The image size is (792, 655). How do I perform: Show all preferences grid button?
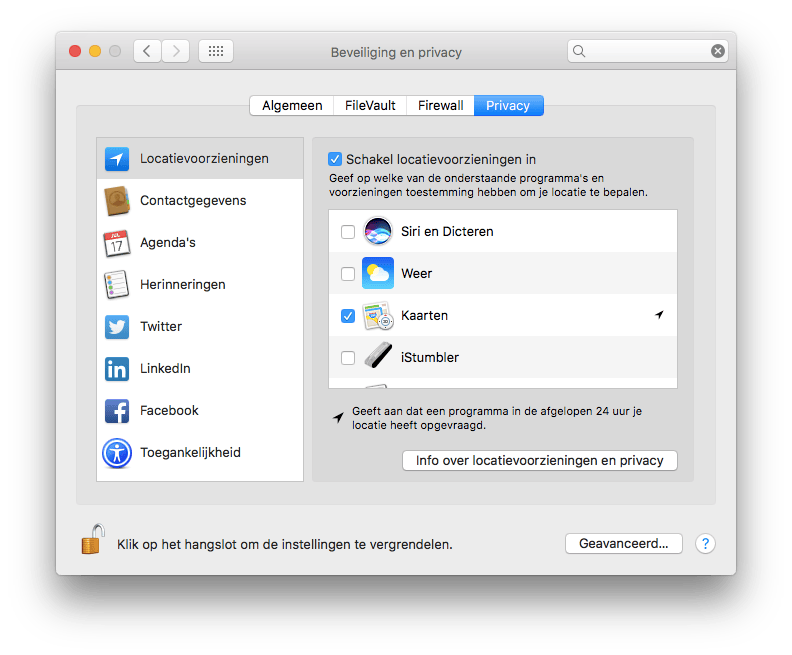tap(216, 51)
